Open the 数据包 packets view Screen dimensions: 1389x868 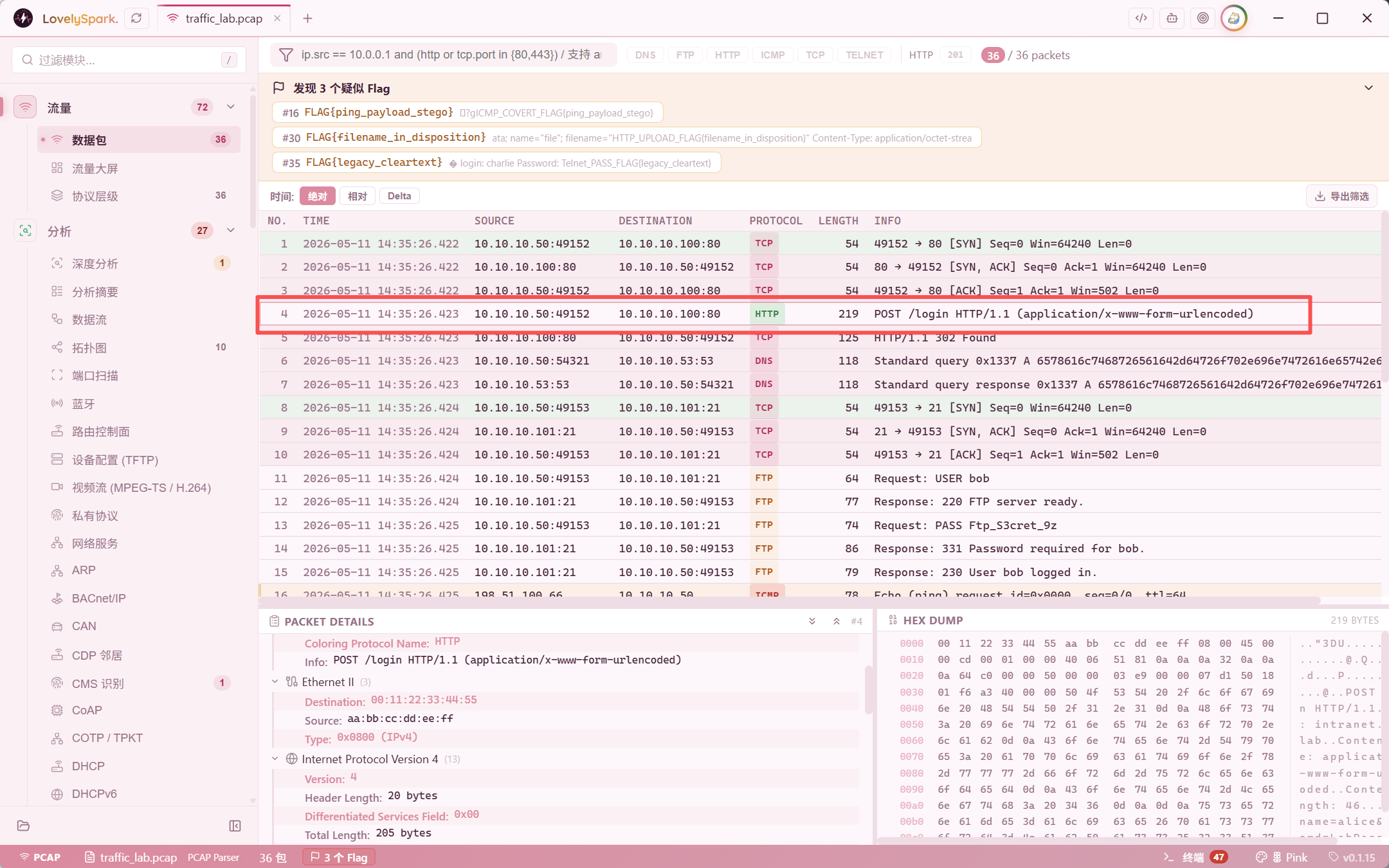tap(139, 140)
